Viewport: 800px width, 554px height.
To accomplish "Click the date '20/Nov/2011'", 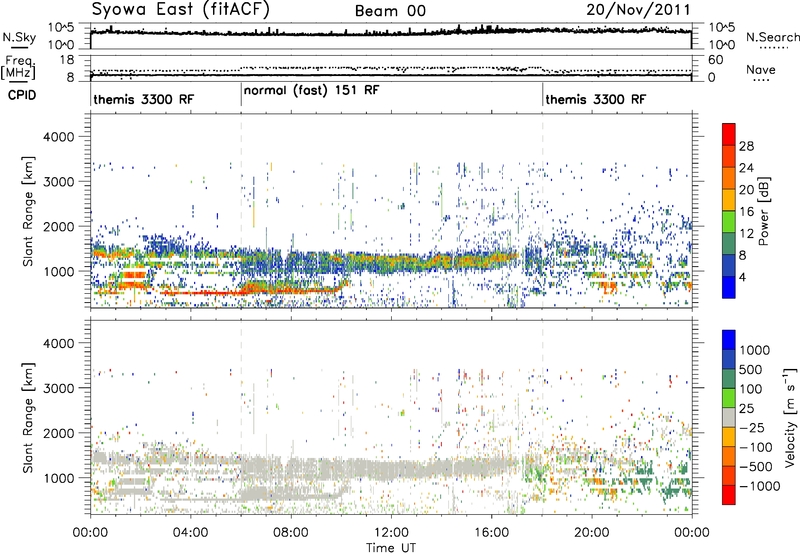I will coord(638,10).
